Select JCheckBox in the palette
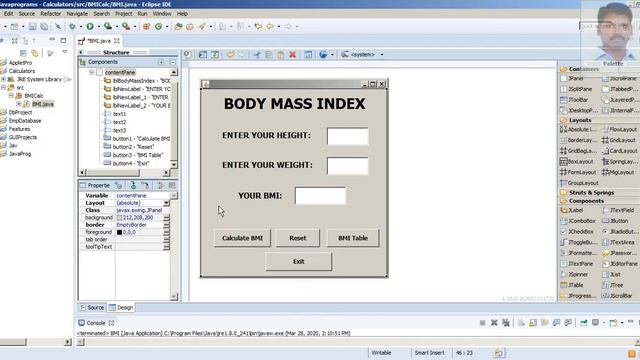This screenshot has width=640, height=360. pyautogui.click(x=577, y=232)
